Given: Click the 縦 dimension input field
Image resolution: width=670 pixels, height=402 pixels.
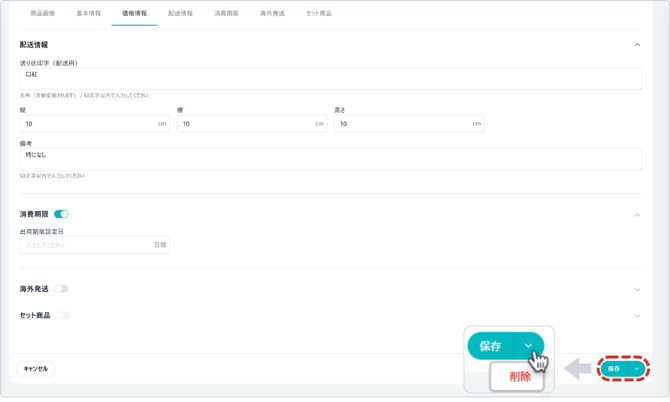Looking at the screenshot, I should [x=88, y=124].
